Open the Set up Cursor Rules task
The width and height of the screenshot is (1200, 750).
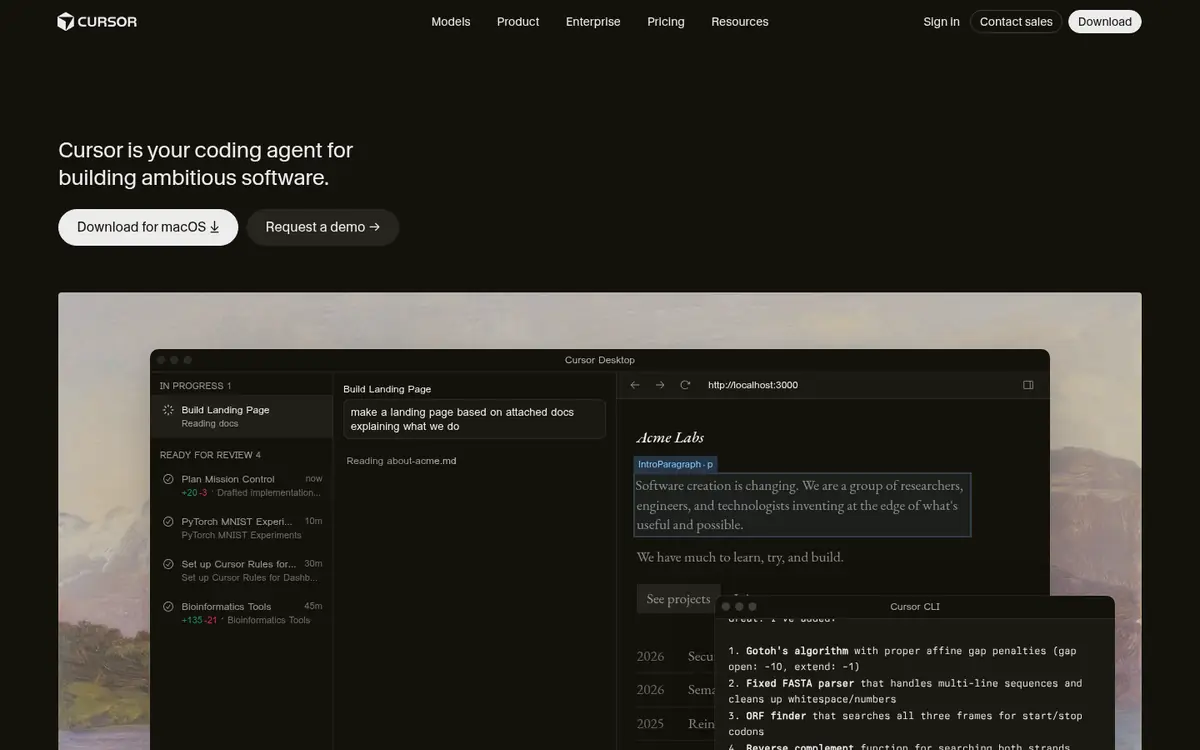(241, 570)
